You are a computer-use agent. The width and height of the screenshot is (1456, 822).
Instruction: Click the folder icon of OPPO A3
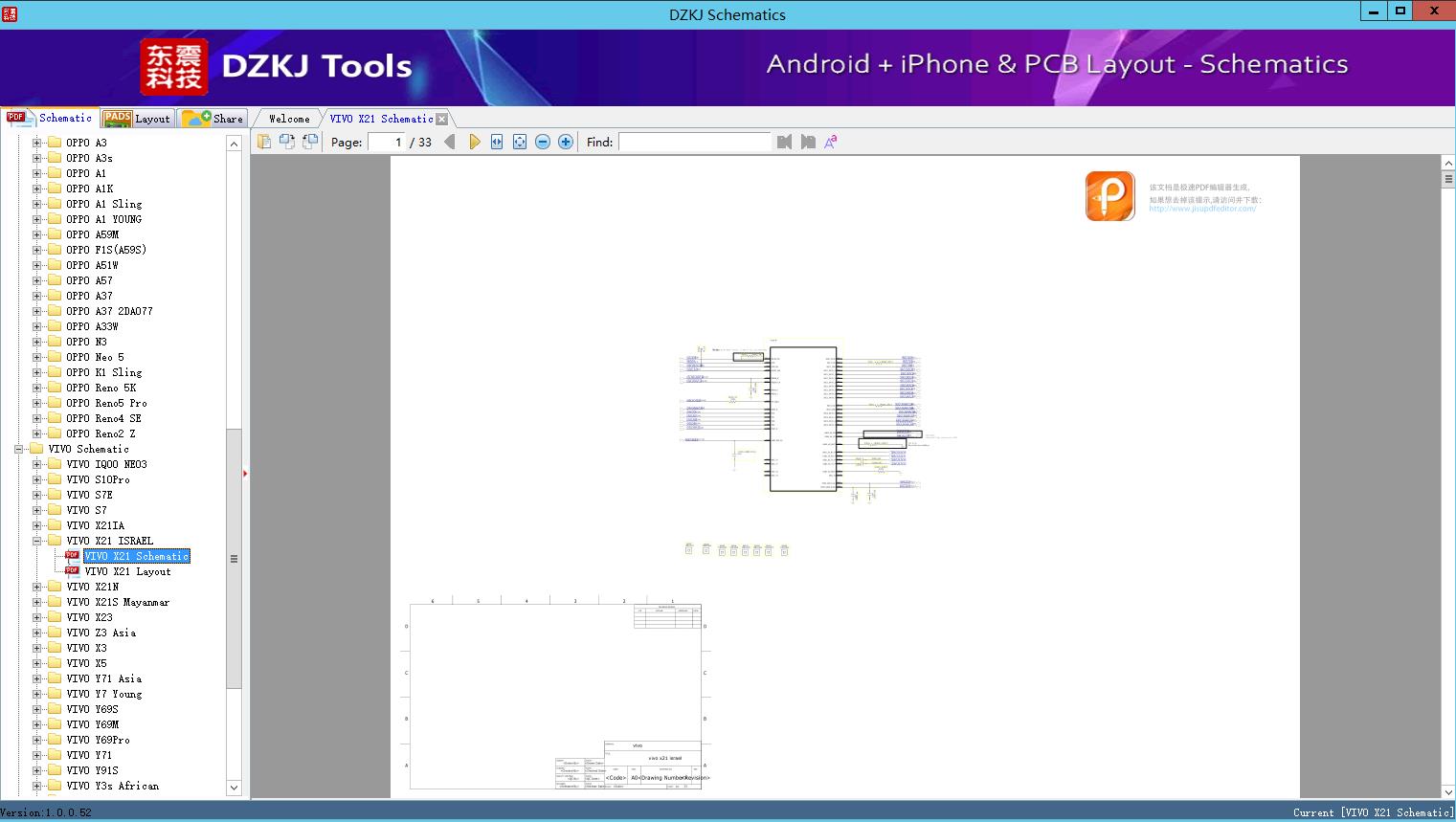(55, 143)
